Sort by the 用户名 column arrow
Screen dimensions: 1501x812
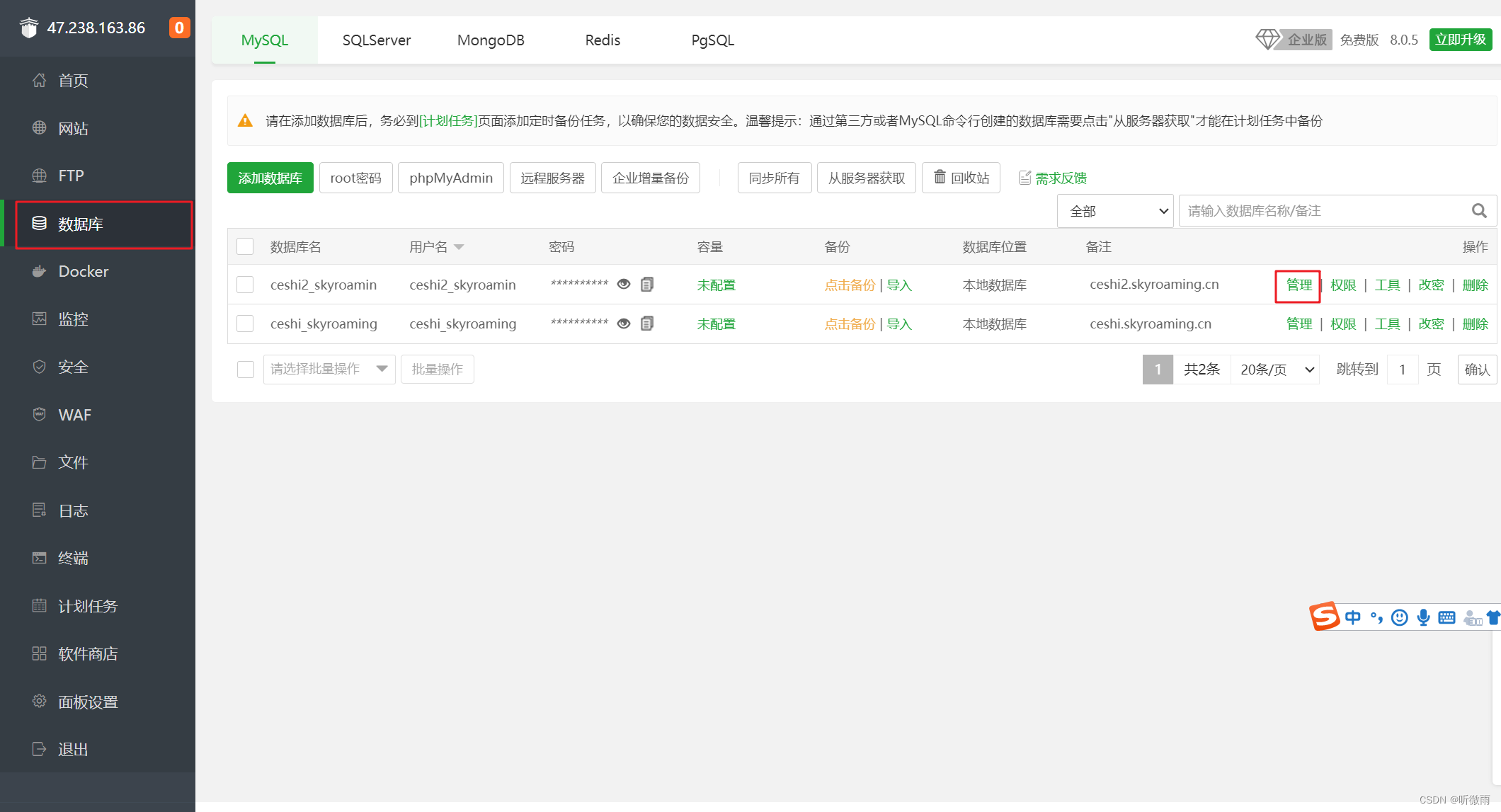point(459,247)
